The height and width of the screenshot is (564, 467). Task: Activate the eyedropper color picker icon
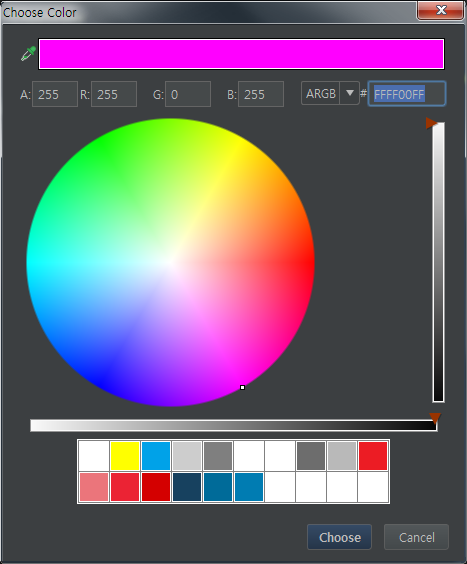point(28,54)
